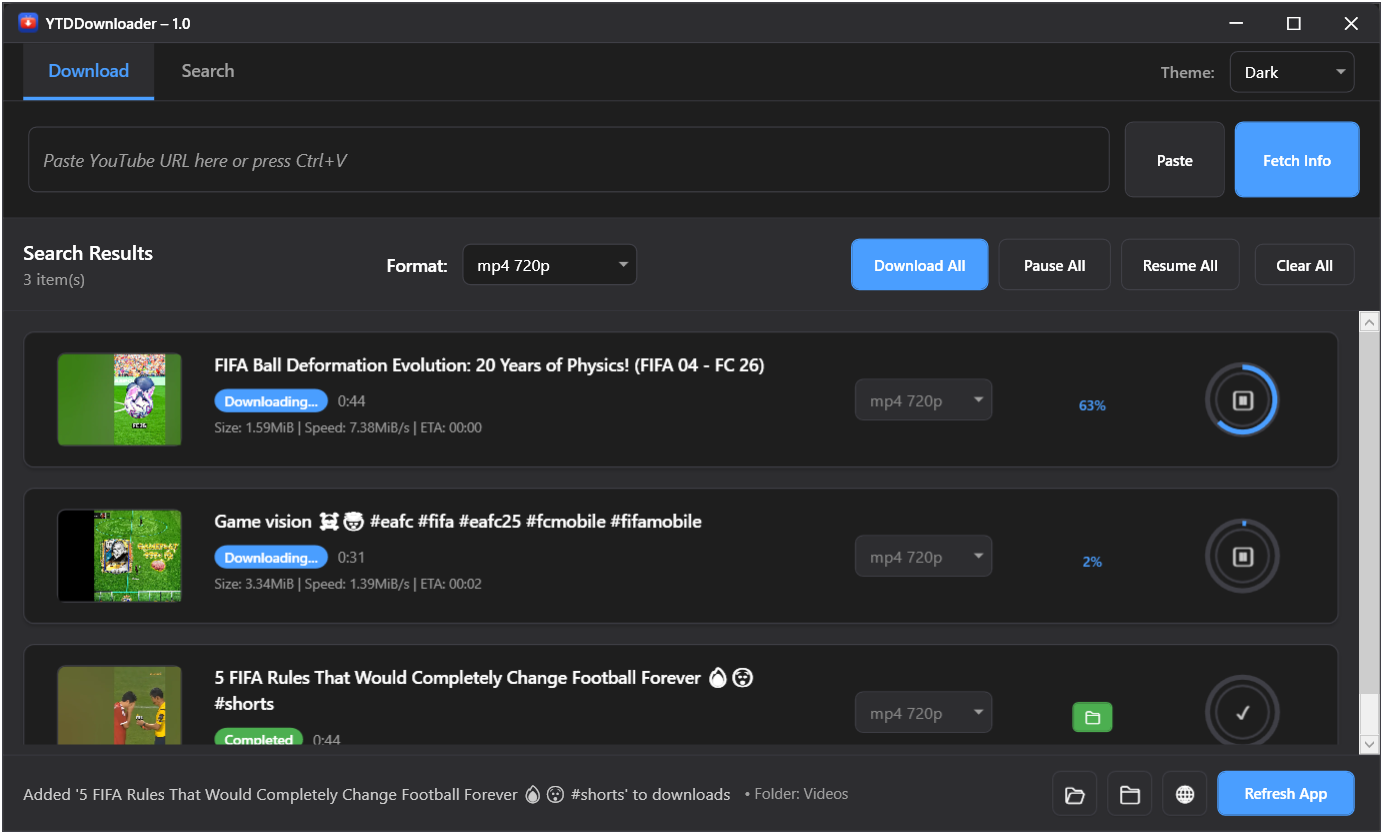The image size is (1383, 833).
Task: Click Downloading badge on FIFA Ball Deformation row
Action: pyautogui.click(x=271, y=401)
